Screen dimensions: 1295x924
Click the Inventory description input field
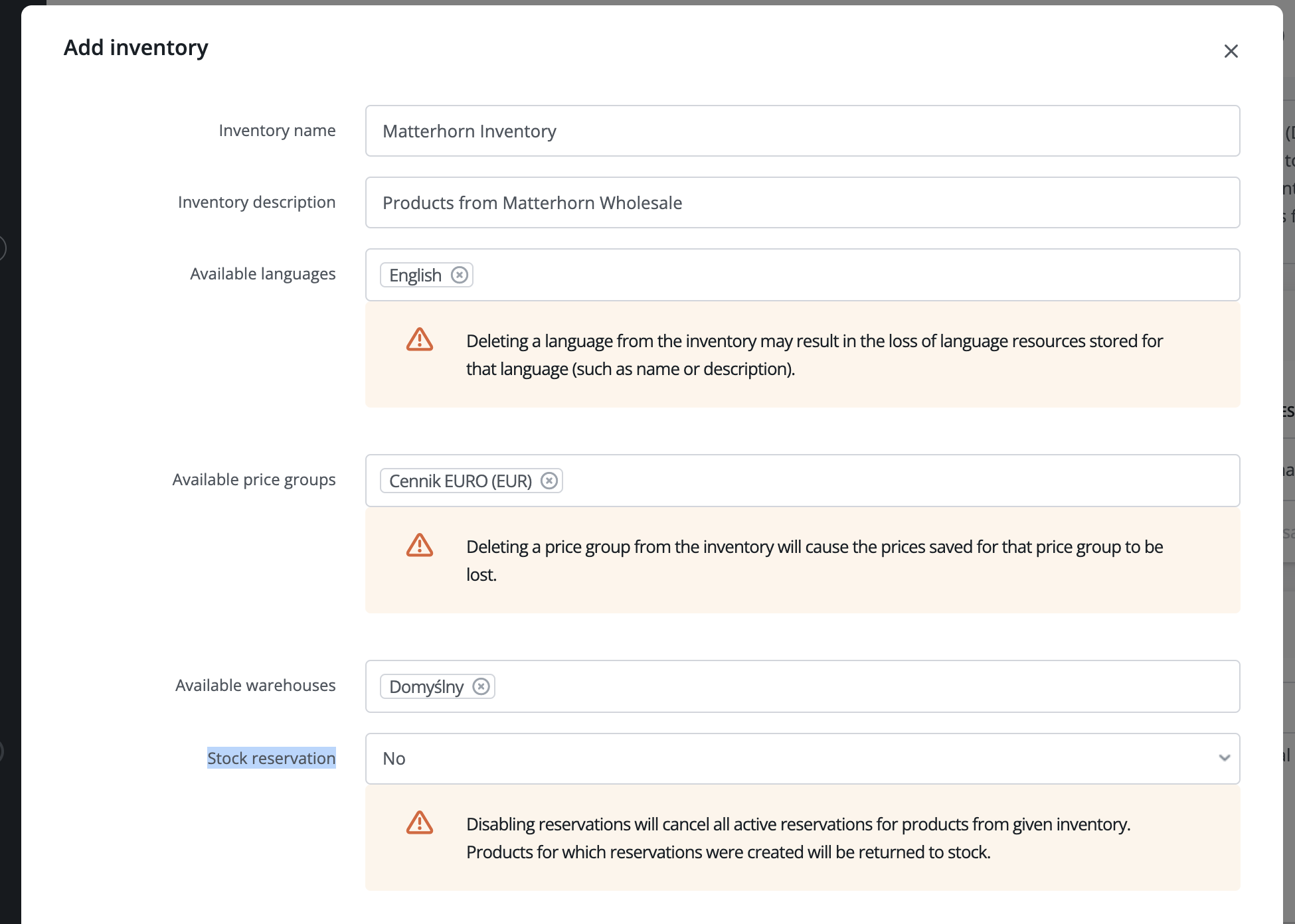coord(802,202)
